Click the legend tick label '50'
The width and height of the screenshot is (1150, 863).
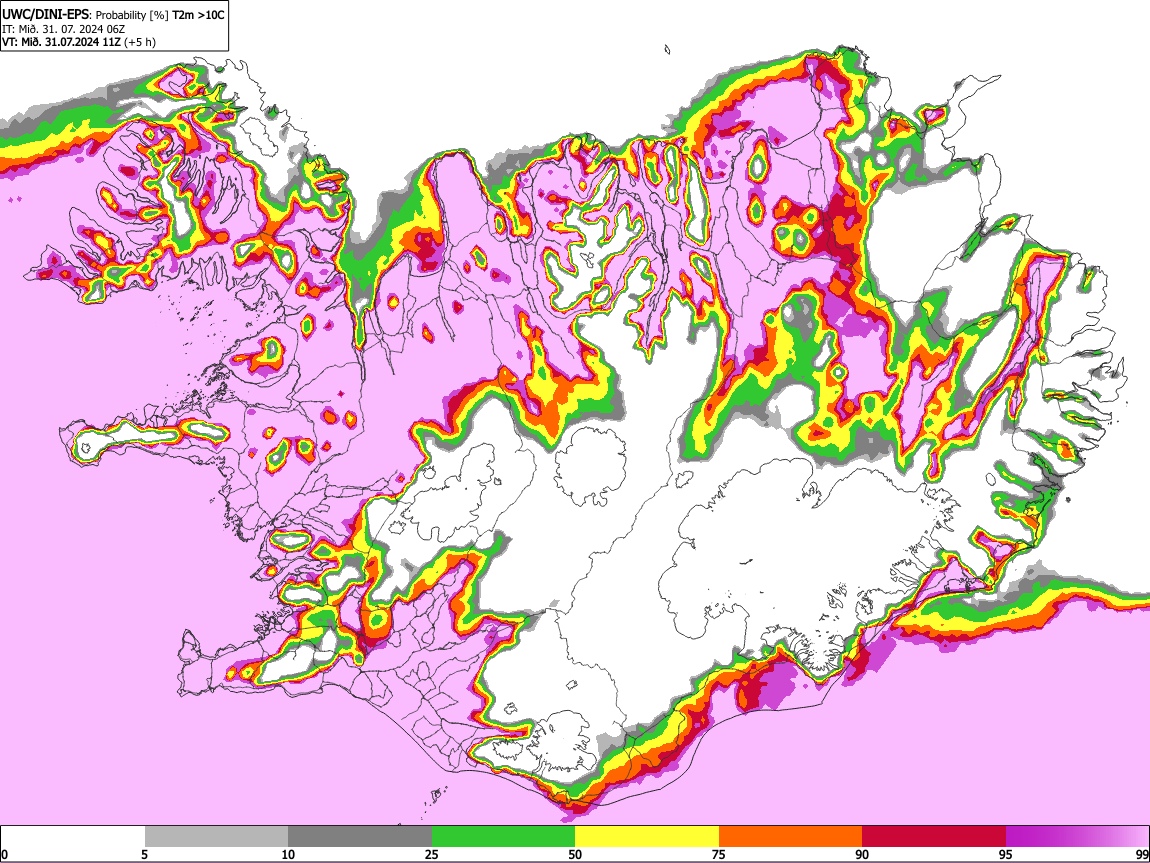(x=575, y=854)
